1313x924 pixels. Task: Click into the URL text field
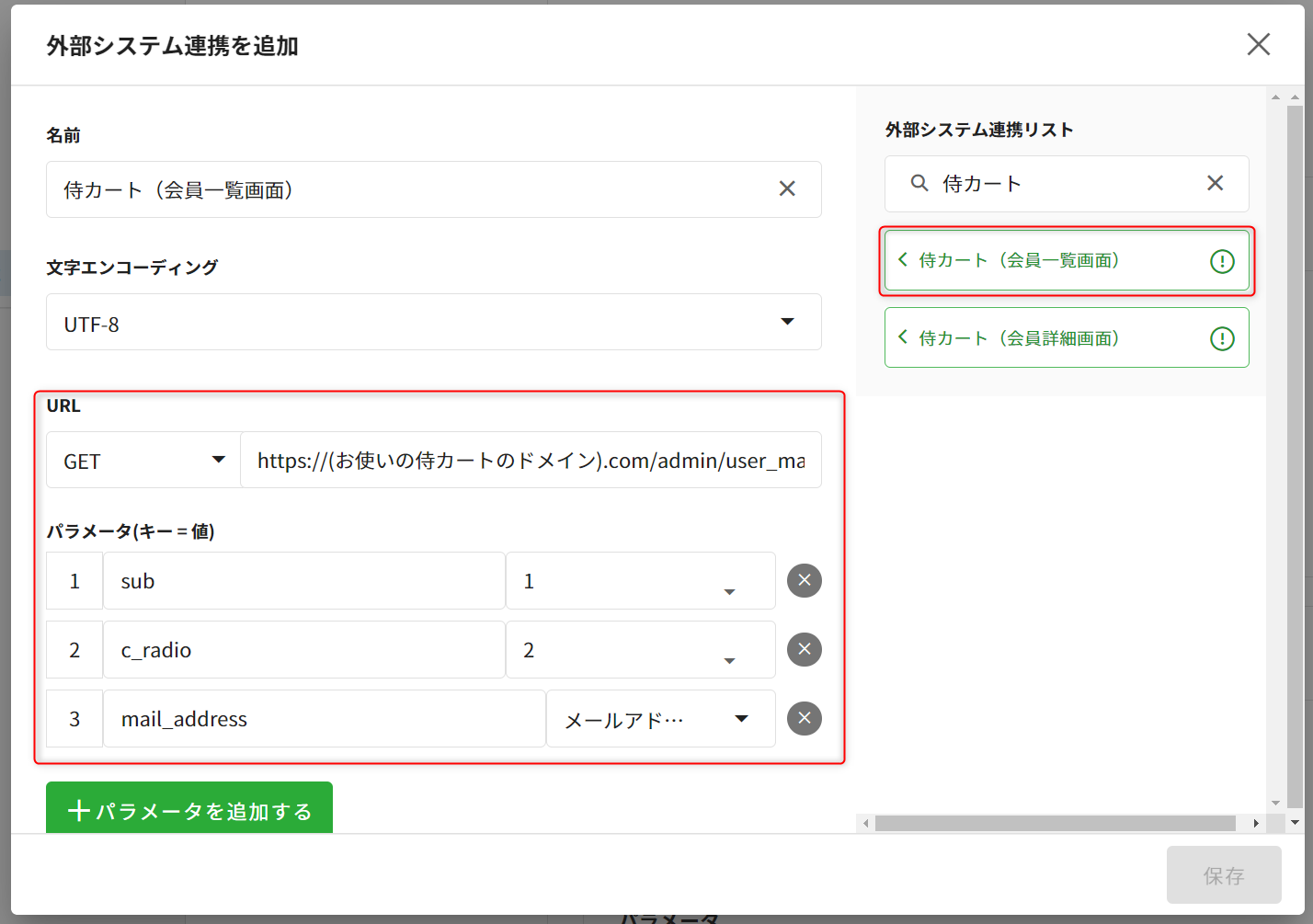531,461
